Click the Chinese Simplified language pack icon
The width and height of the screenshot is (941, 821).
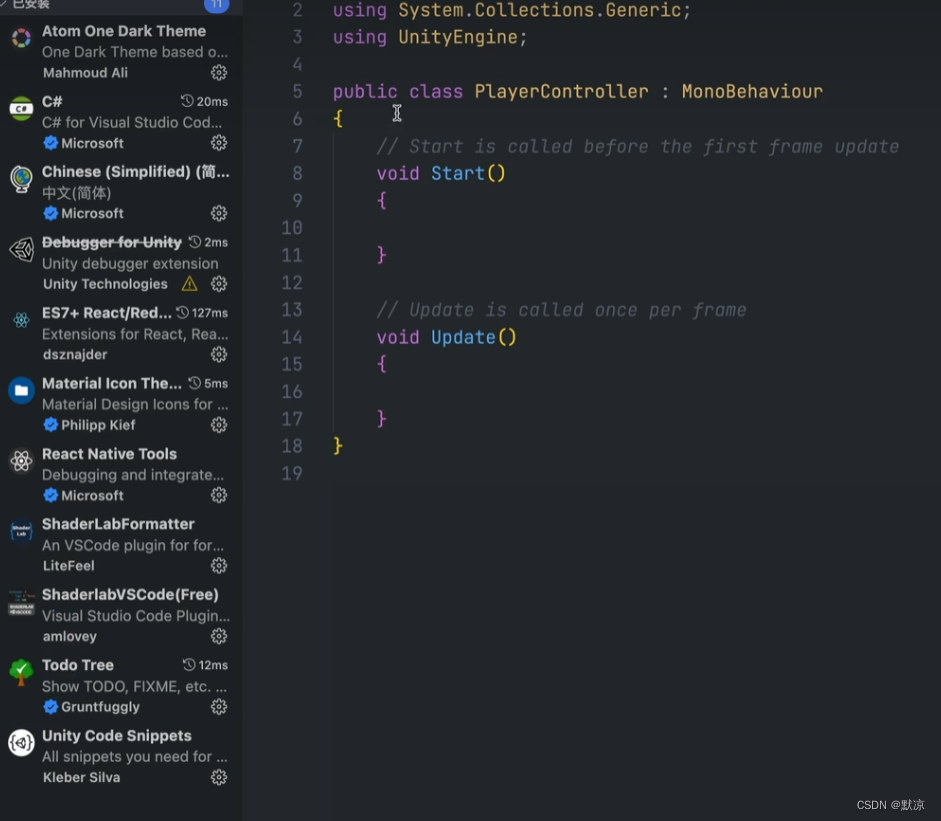click(21, 180)
